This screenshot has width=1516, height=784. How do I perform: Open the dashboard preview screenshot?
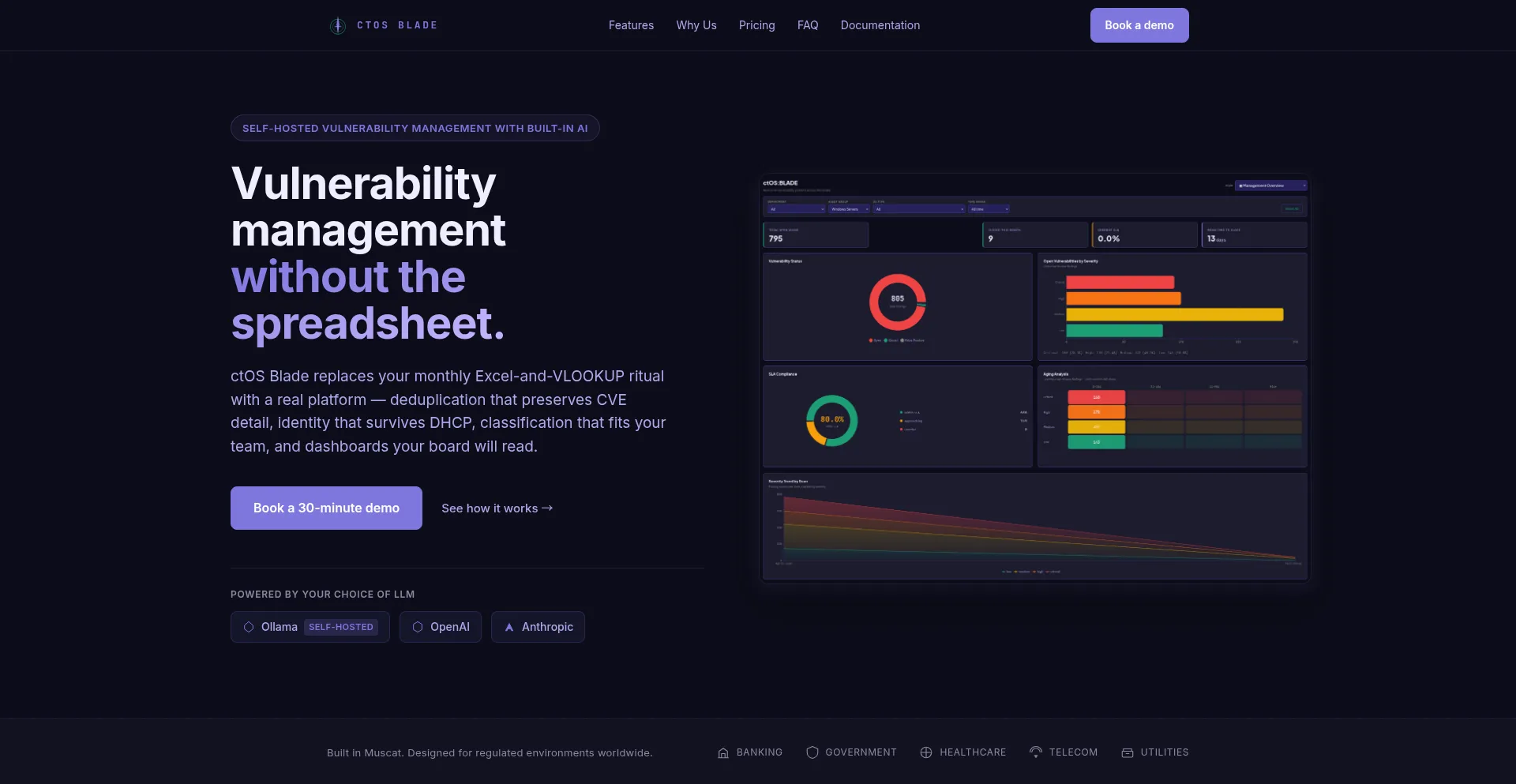pos(1034,378)
